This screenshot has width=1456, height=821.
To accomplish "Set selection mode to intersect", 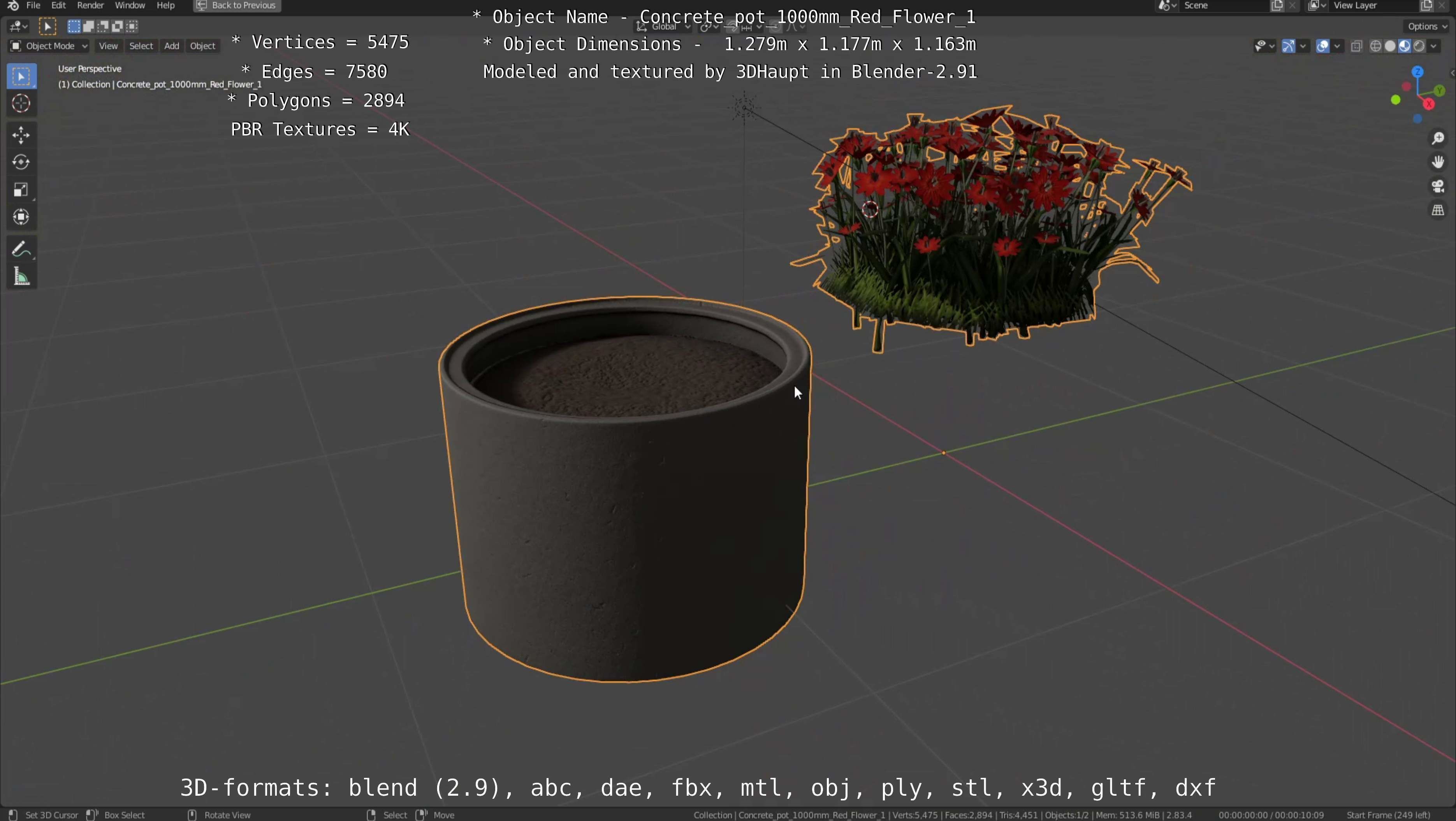I will pyautogui.click(x=132, y=26).
